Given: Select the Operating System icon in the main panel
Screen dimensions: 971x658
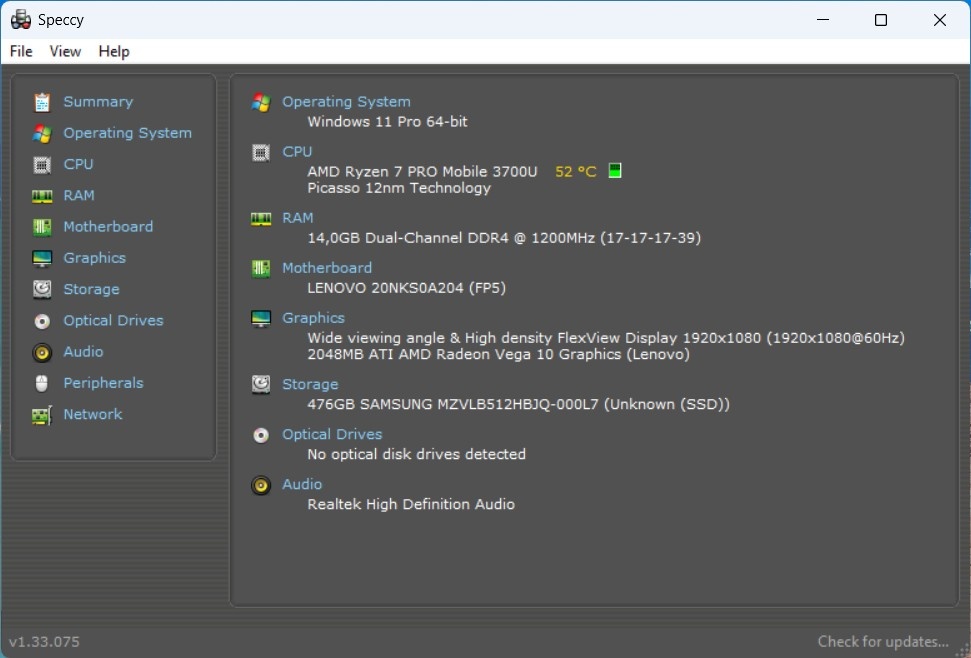Looking at the screenshot, I should tap(260, 101).
